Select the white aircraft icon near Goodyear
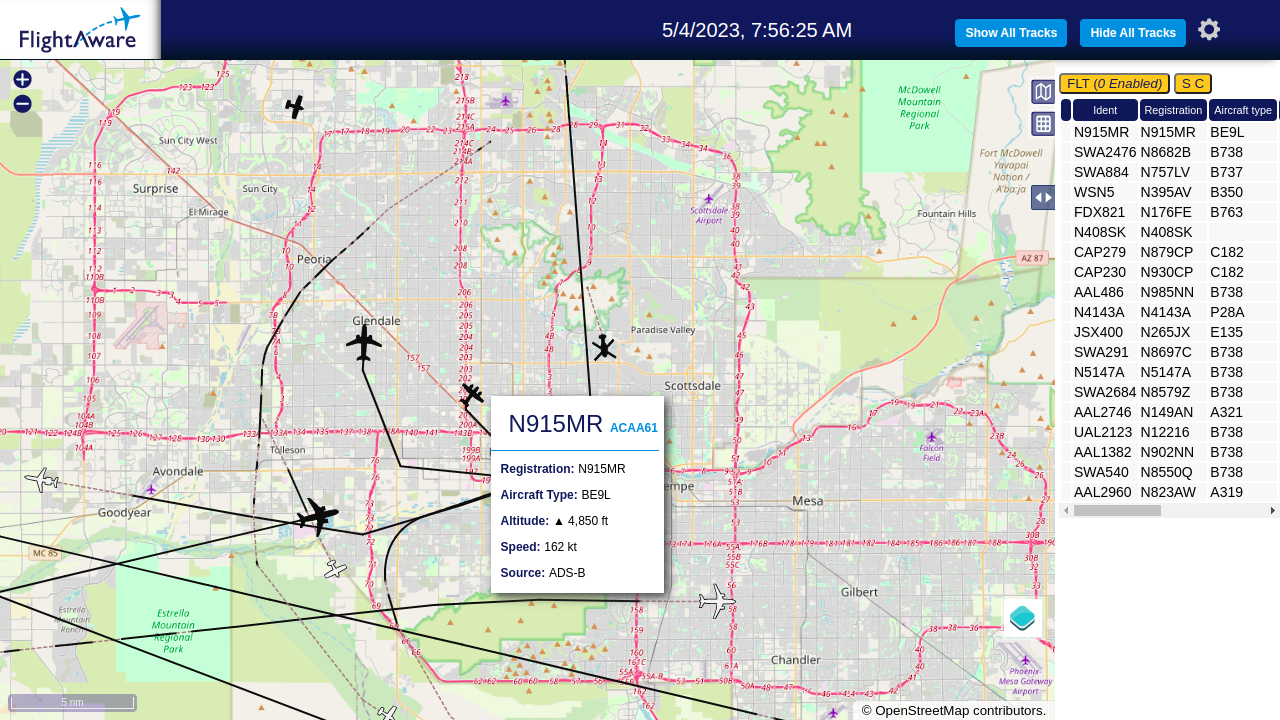This screenshot has height=720, width=1280. (x=41, y=480)
